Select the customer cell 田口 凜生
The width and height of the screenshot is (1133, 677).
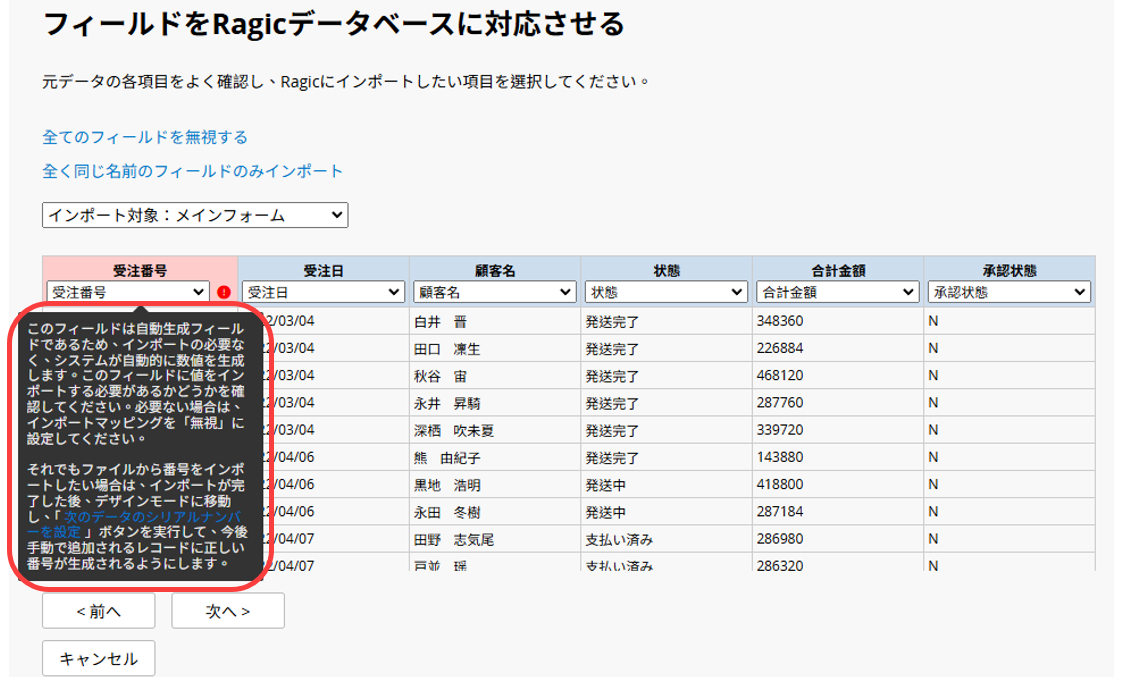click(x=495, y=349)
